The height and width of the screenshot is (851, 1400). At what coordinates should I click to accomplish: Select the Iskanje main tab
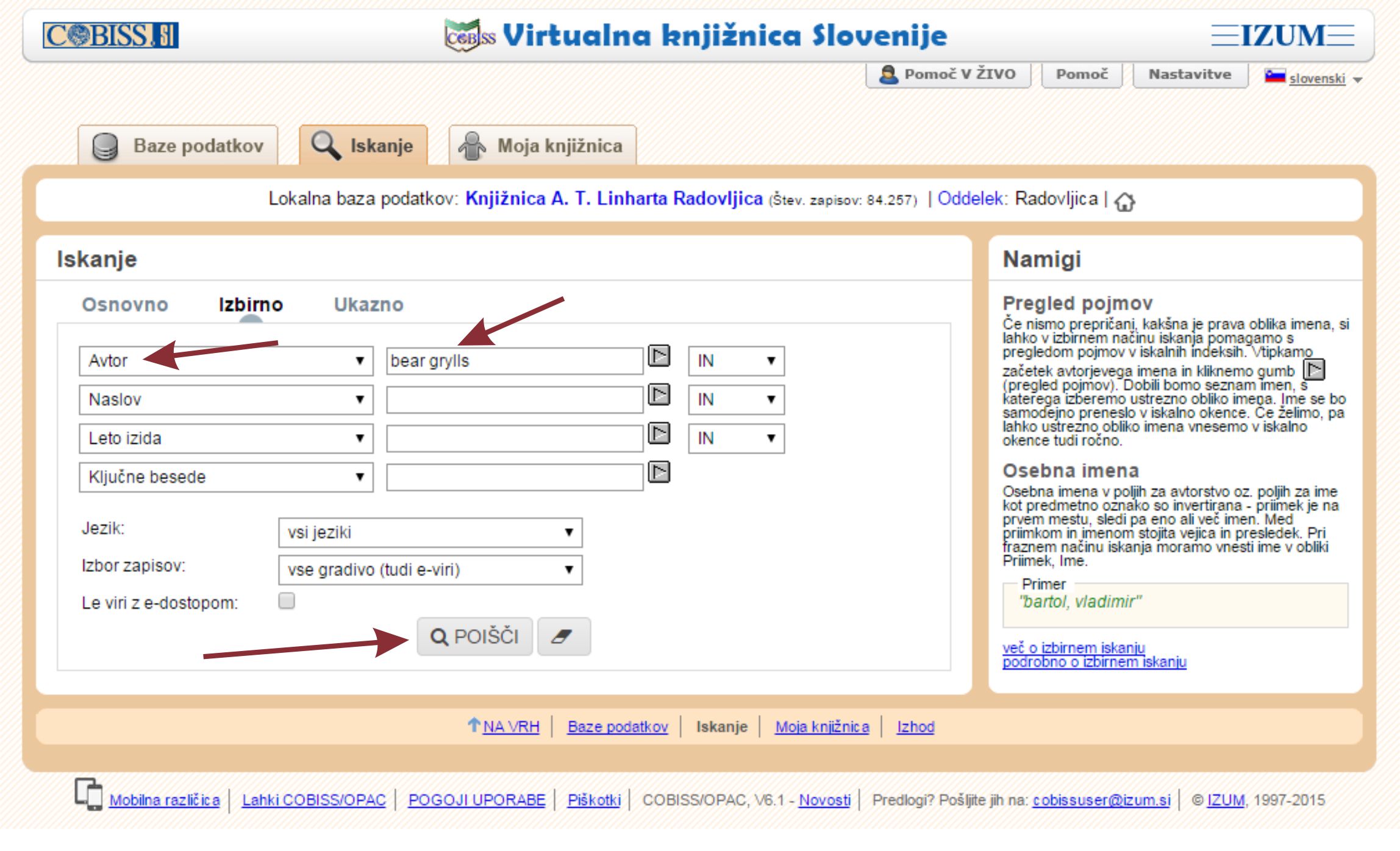[x=363, y=146]
